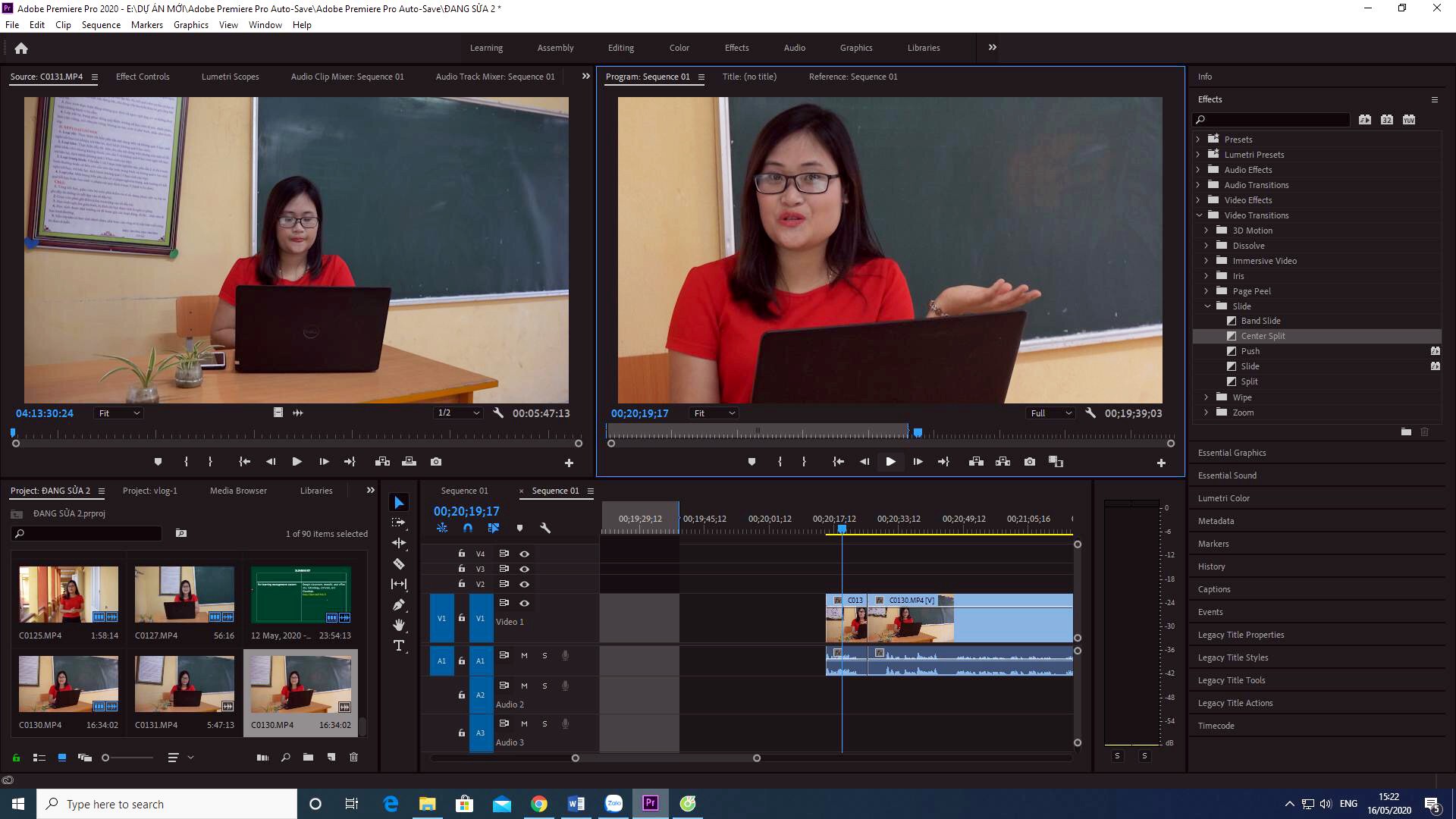Expand the Presets effects folder
The width and height of the screenshot is (1456, 819).
(x=1198, y=140)
